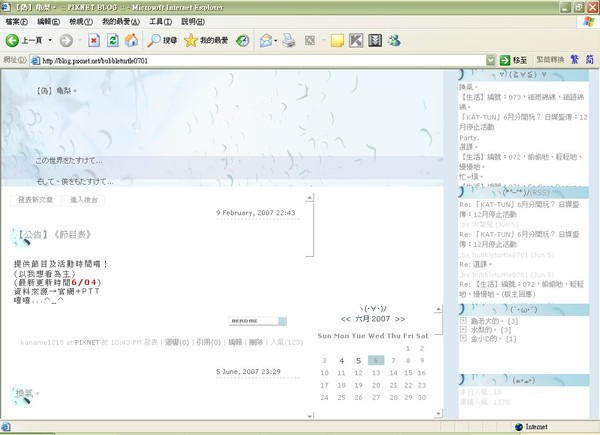Open the 說明(H) menu

point(193,22)
